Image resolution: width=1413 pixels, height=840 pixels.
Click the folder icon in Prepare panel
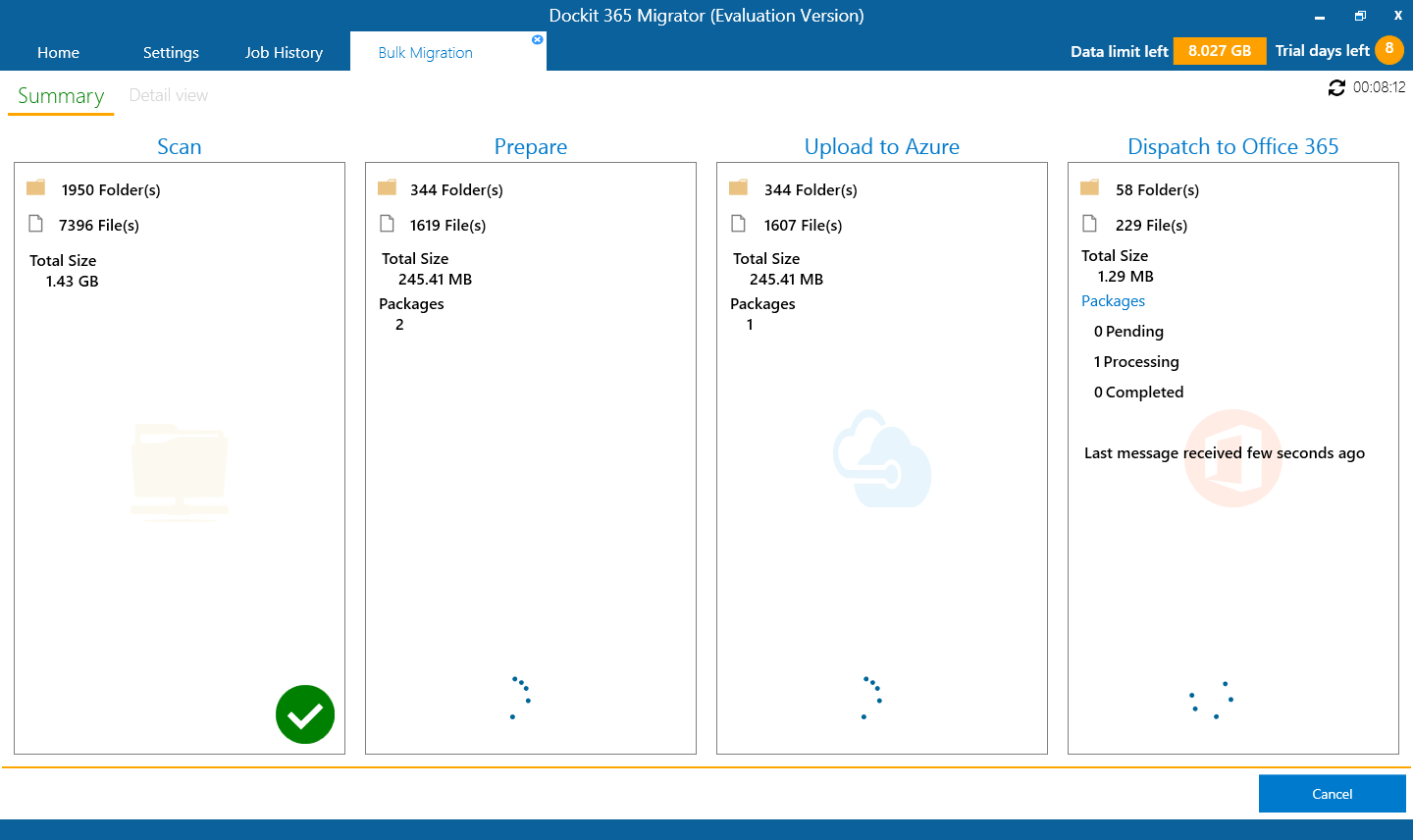point(388,187)
